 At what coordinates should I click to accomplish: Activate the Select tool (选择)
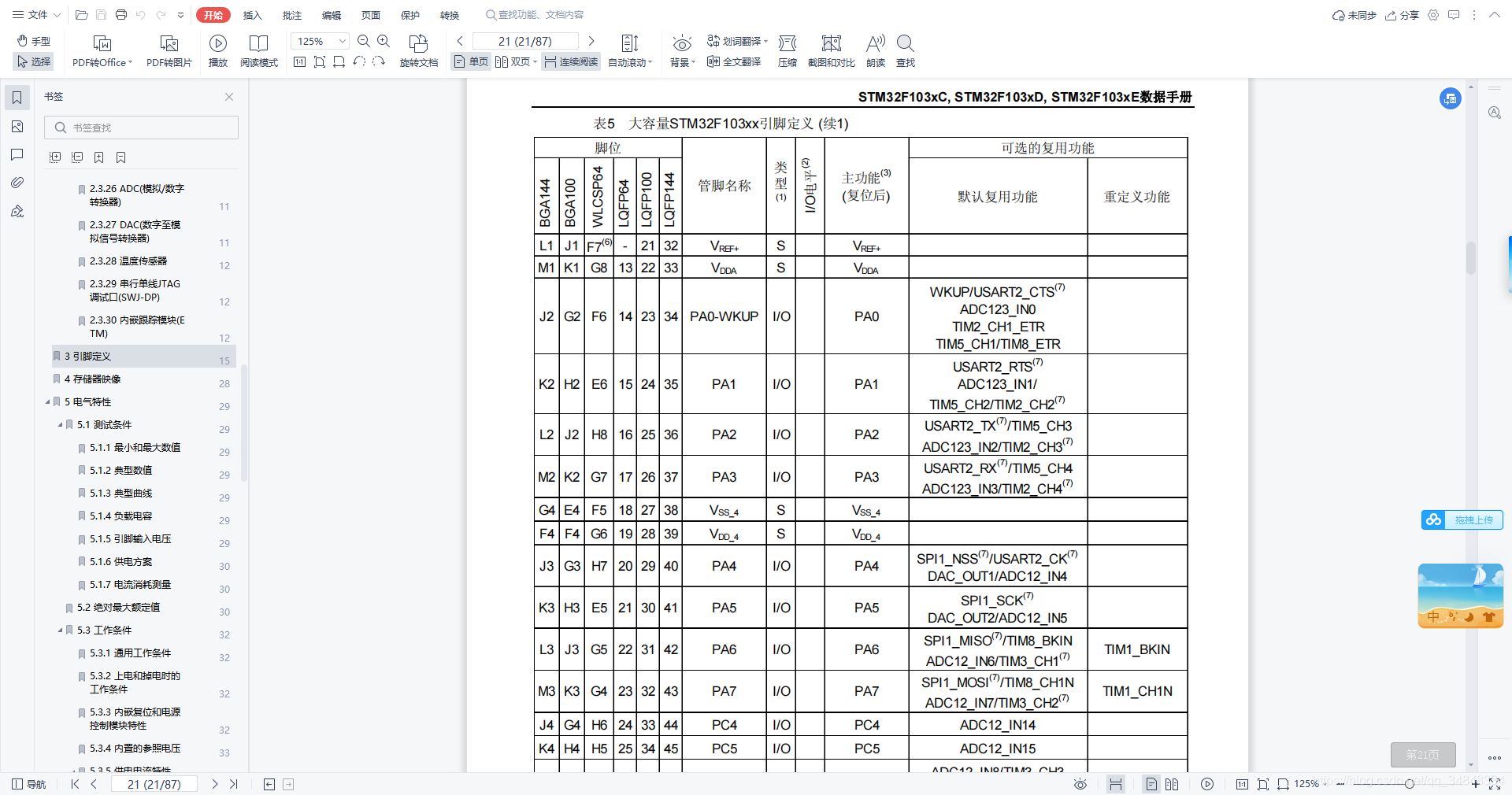pyautogui.click(x=34, y=61)
